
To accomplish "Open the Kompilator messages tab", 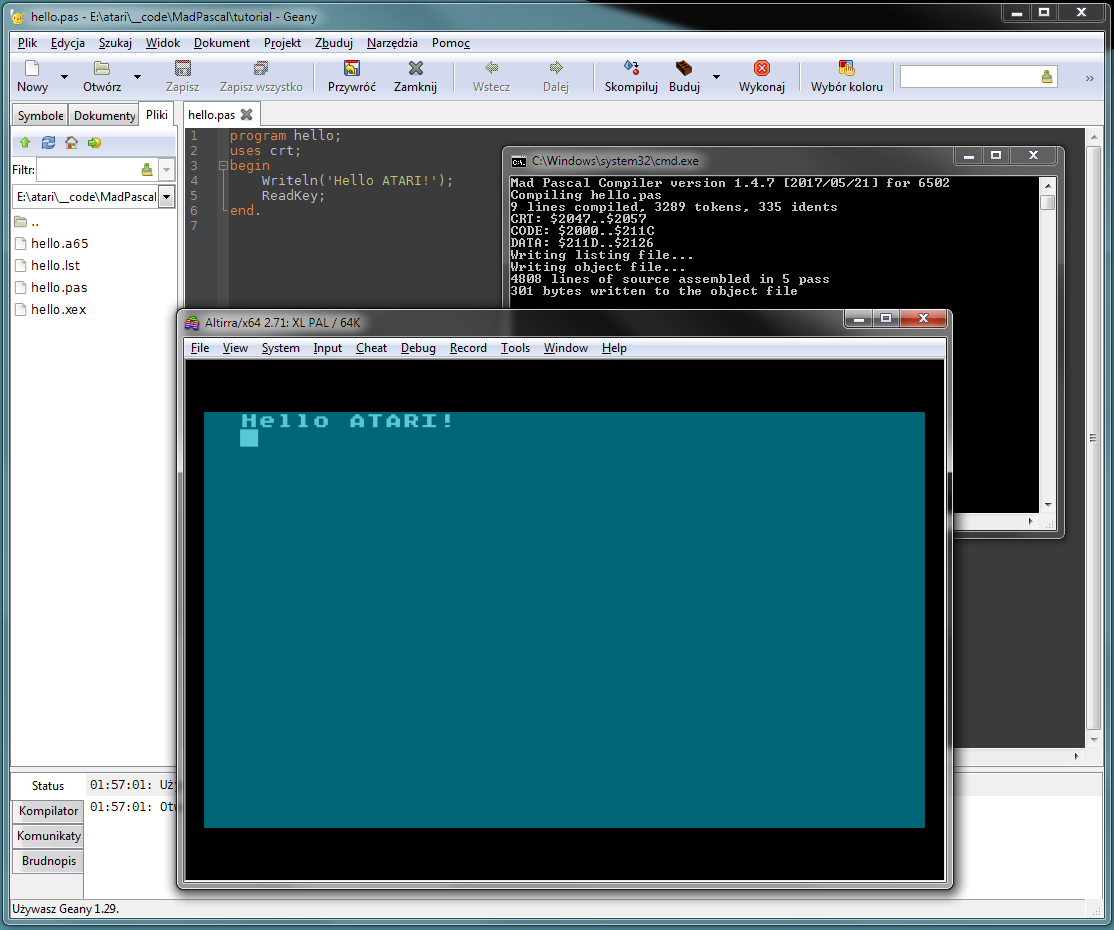I will [x=48, y=811].
